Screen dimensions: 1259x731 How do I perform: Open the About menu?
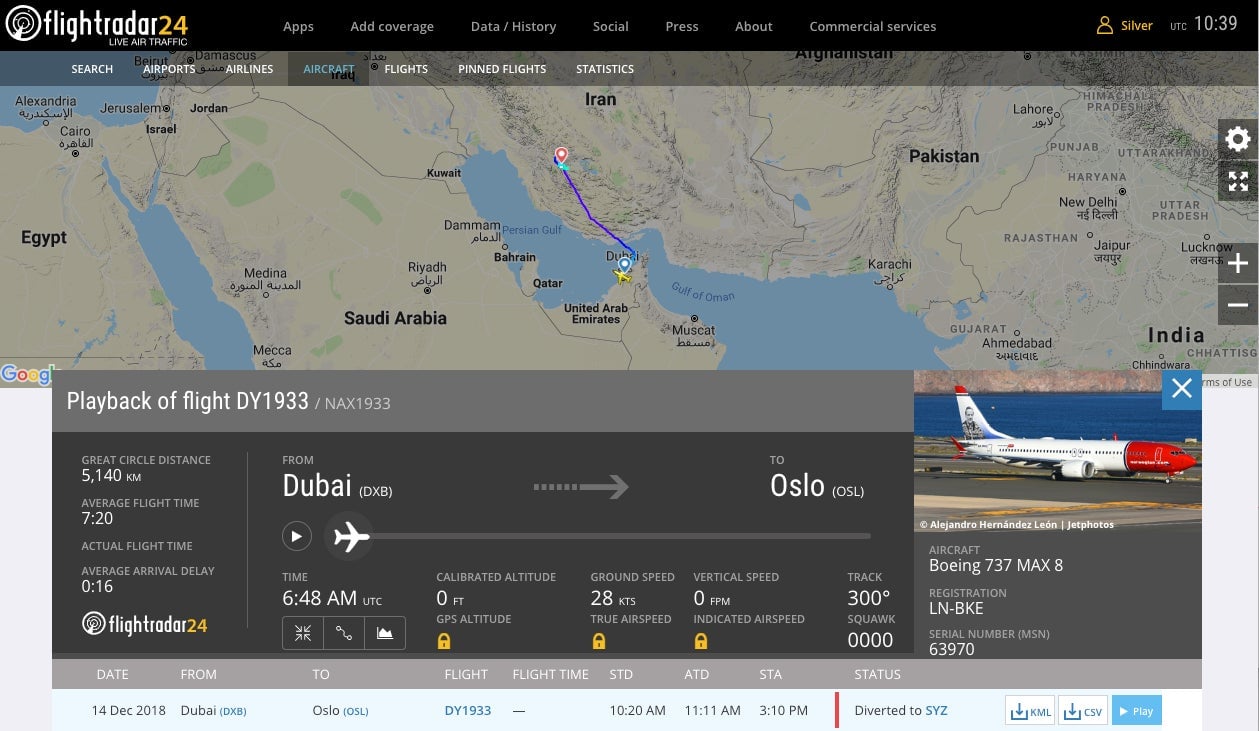(754, 27)
